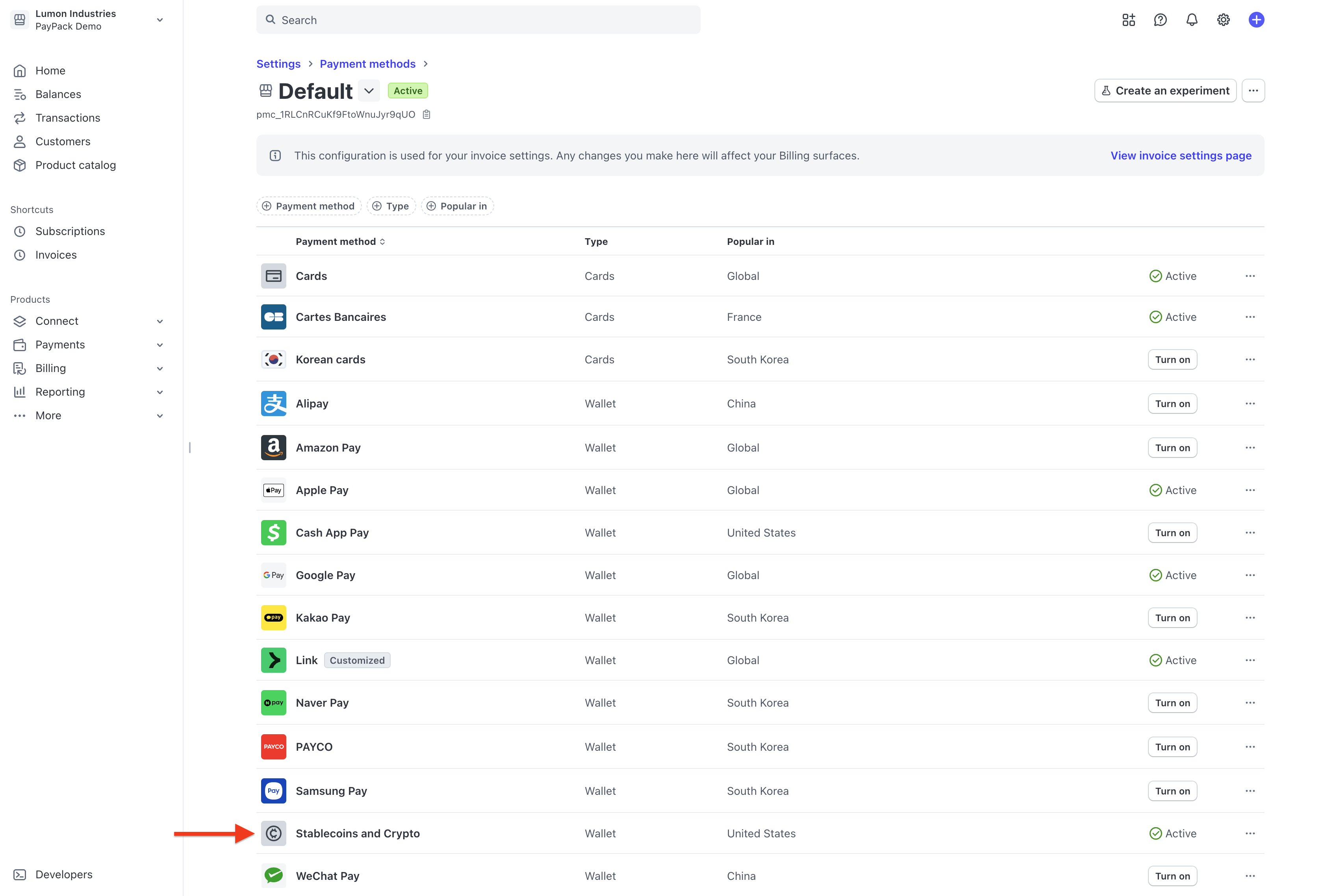Go to Settings breadcrumb
Screen dimensions: 1335x896
point(278,64)
